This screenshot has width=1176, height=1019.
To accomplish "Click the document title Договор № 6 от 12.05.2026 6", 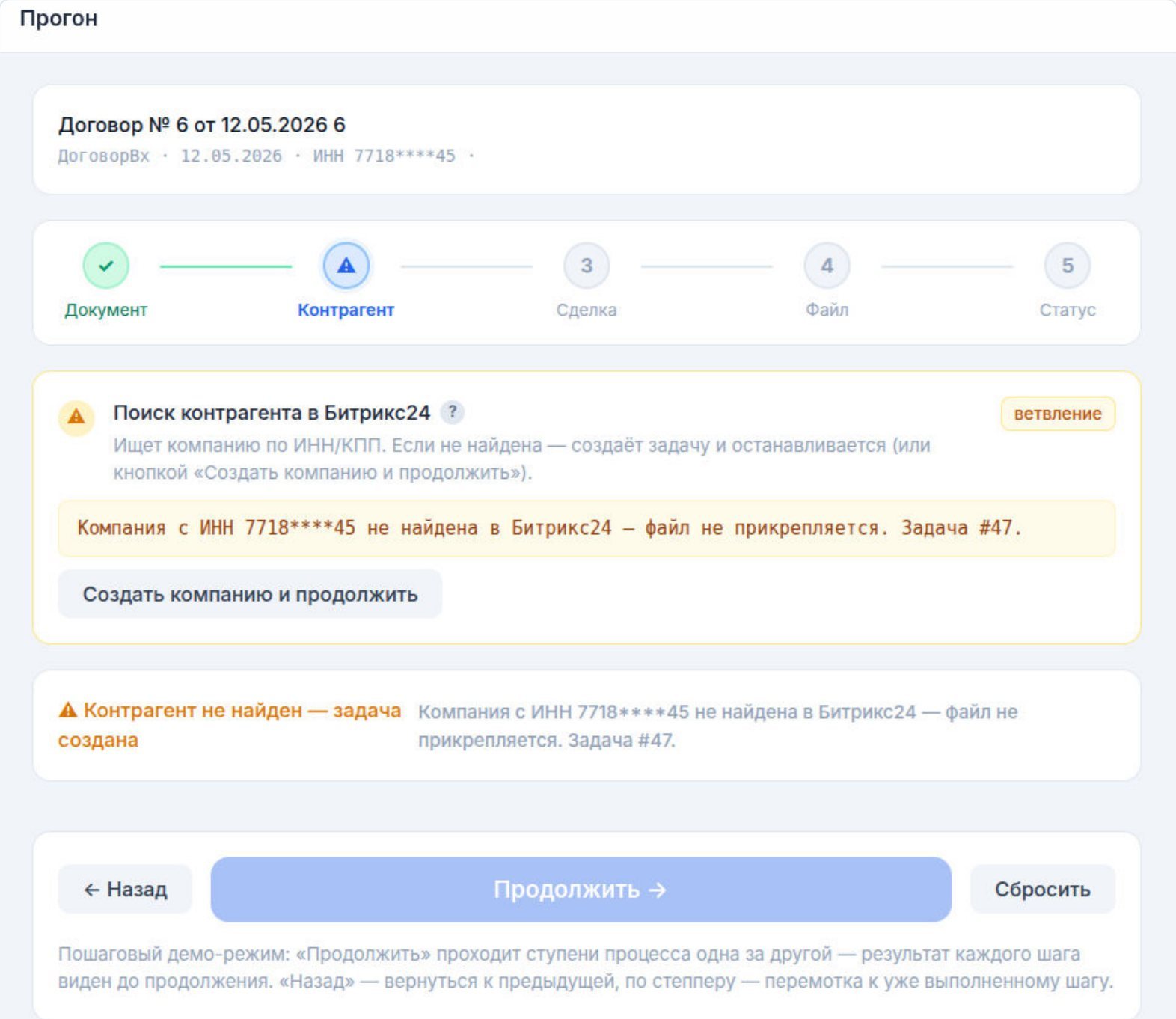I will 202,125.
